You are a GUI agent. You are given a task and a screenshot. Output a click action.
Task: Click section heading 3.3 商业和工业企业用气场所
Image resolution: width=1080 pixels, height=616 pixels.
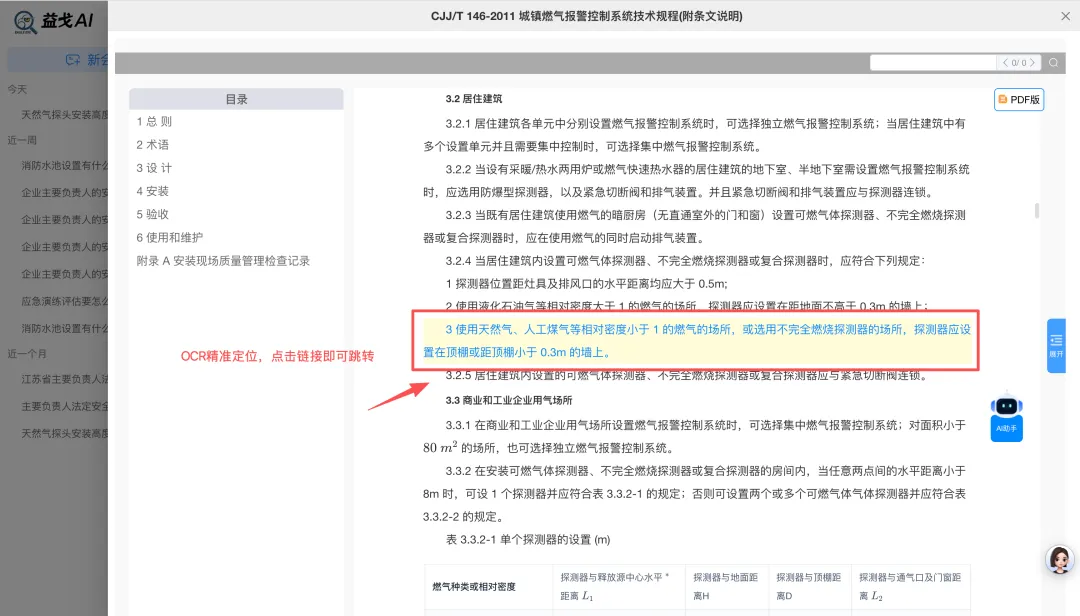pyautogui.click(x=509, y=400)
